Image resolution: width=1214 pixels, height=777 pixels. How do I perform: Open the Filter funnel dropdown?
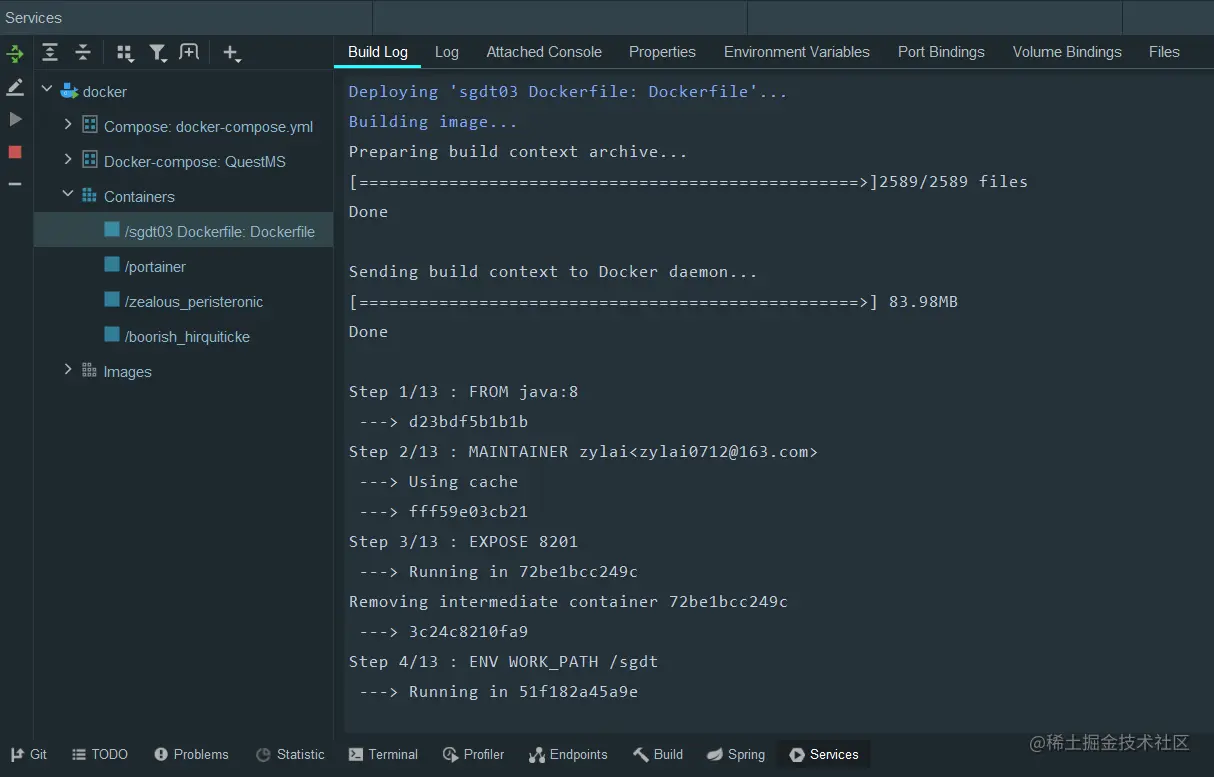coord(158,53)
